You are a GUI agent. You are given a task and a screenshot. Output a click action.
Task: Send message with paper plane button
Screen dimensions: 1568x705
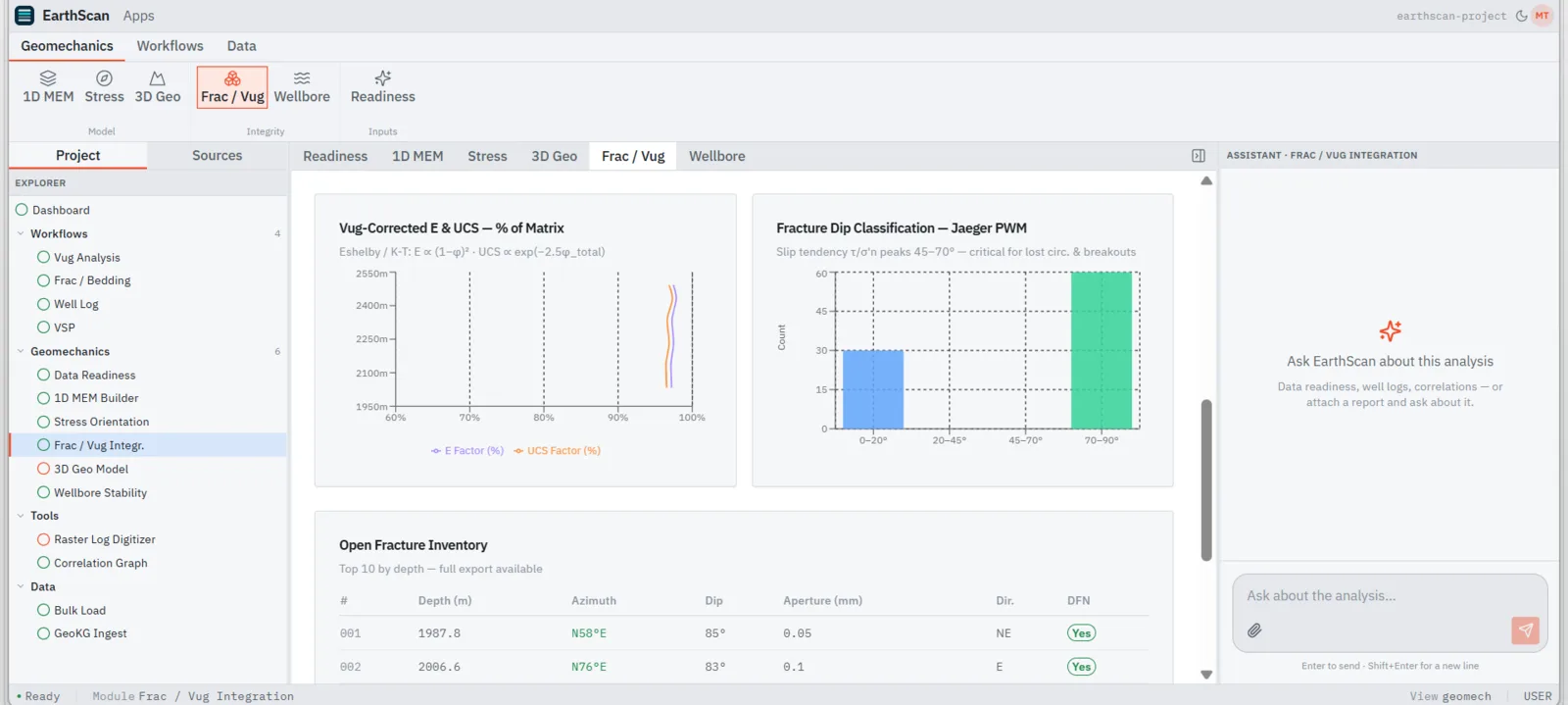[x=1525, y=630]
